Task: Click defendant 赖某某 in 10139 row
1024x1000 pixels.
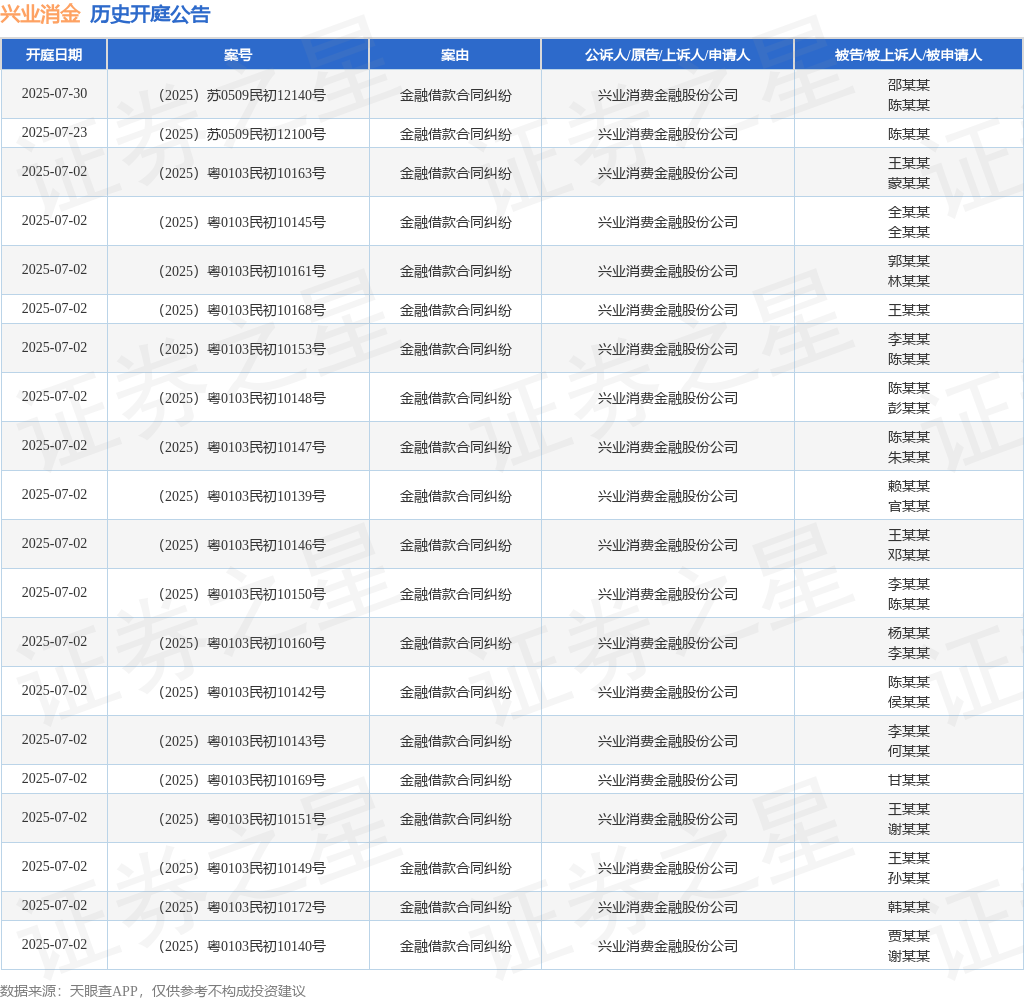Action: (908, 486)
